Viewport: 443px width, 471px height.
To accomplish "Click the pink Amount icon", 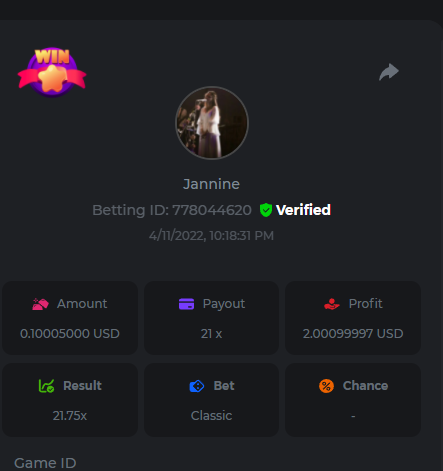I will tap(40, 304).
